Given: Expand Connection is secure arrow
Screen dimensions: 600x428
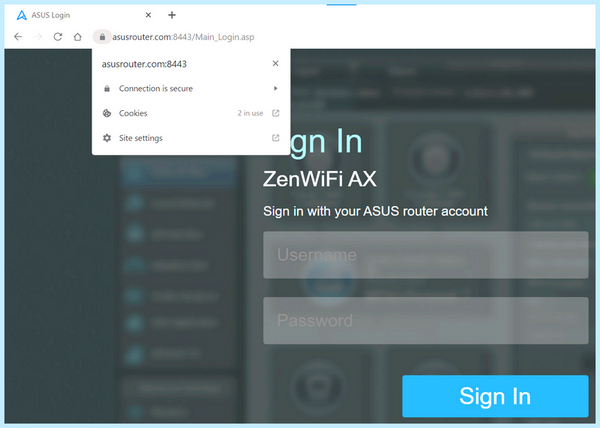Looking at the screenshot, I should point(276,88).
